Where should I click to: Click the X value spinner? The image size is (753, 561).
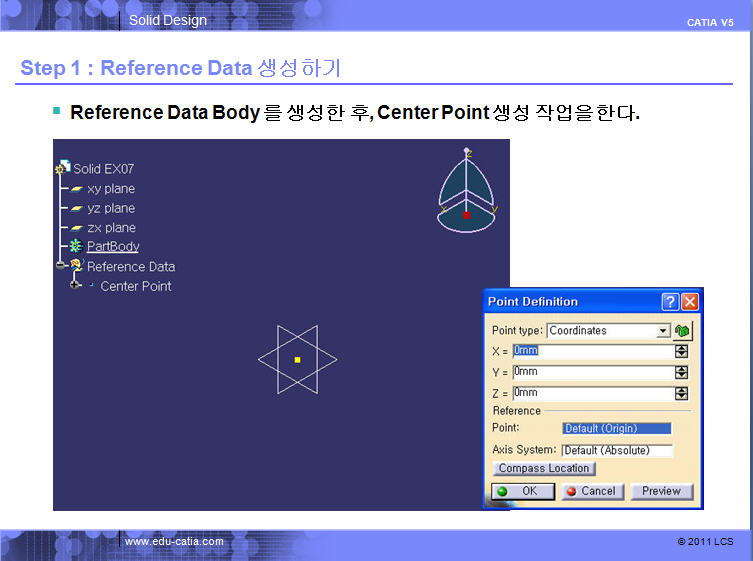(681, 351)
